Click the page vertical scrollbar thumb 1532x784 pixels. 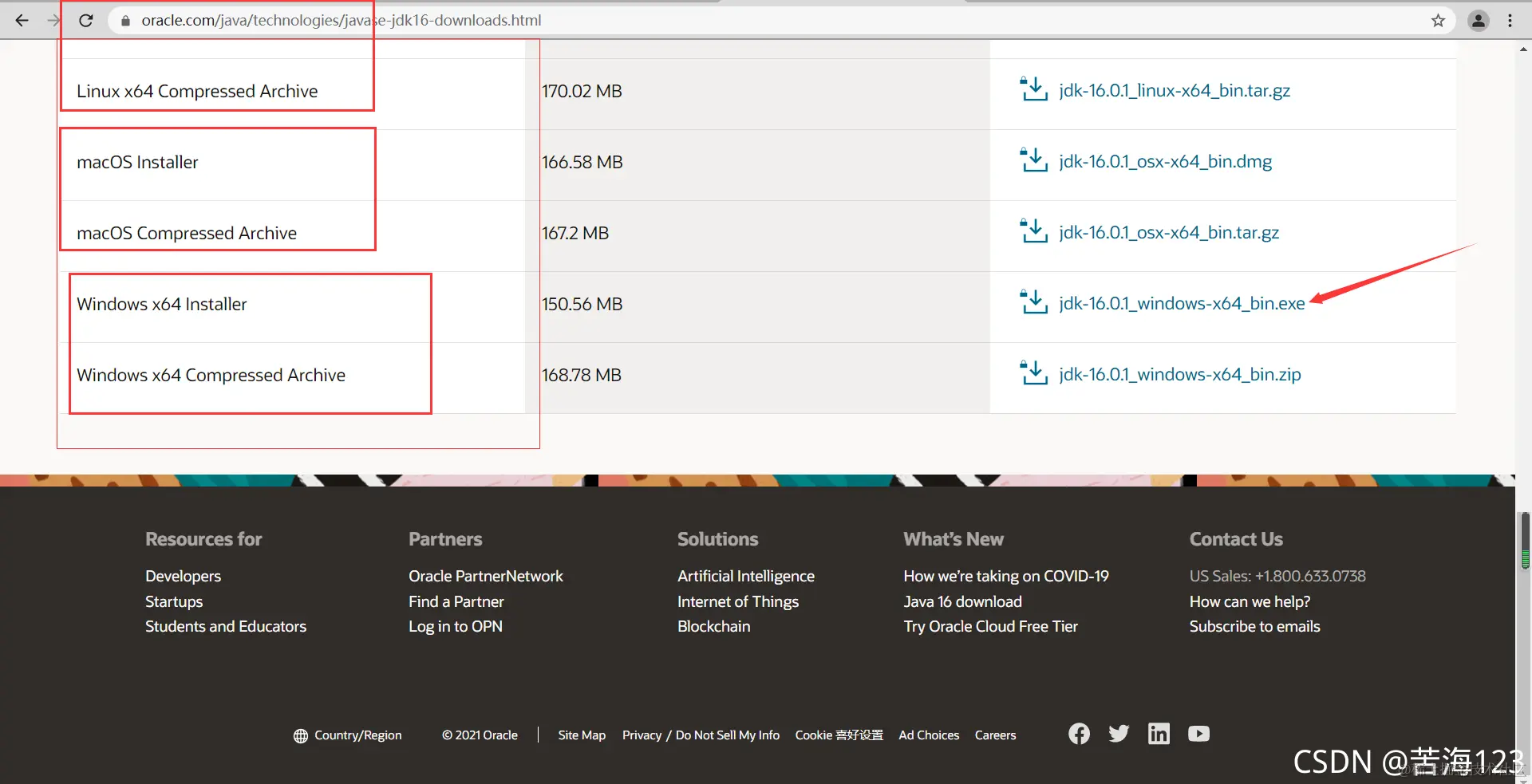coord(1525,541)
